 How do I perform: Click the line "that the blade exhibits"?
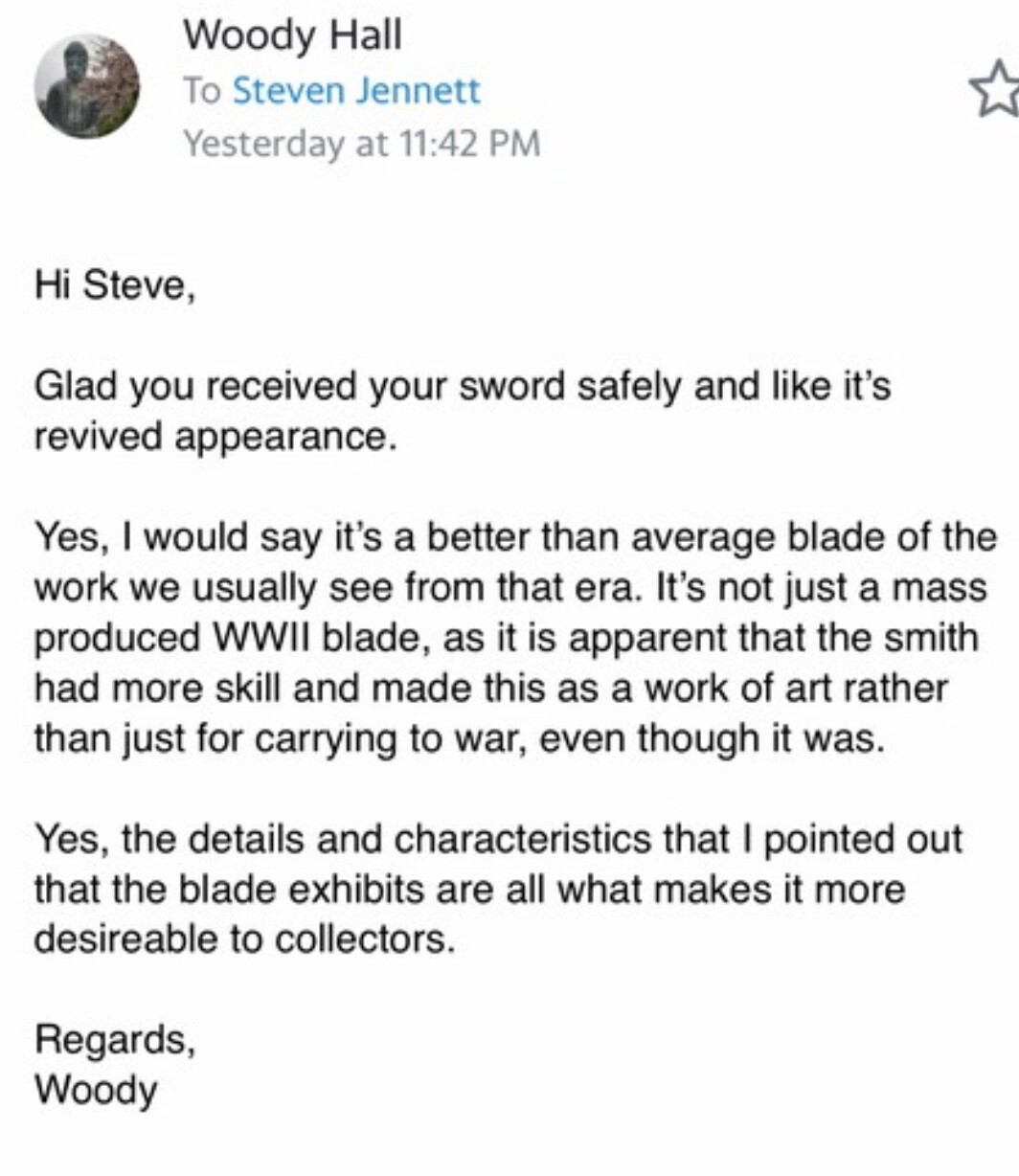tap(469, 890)
